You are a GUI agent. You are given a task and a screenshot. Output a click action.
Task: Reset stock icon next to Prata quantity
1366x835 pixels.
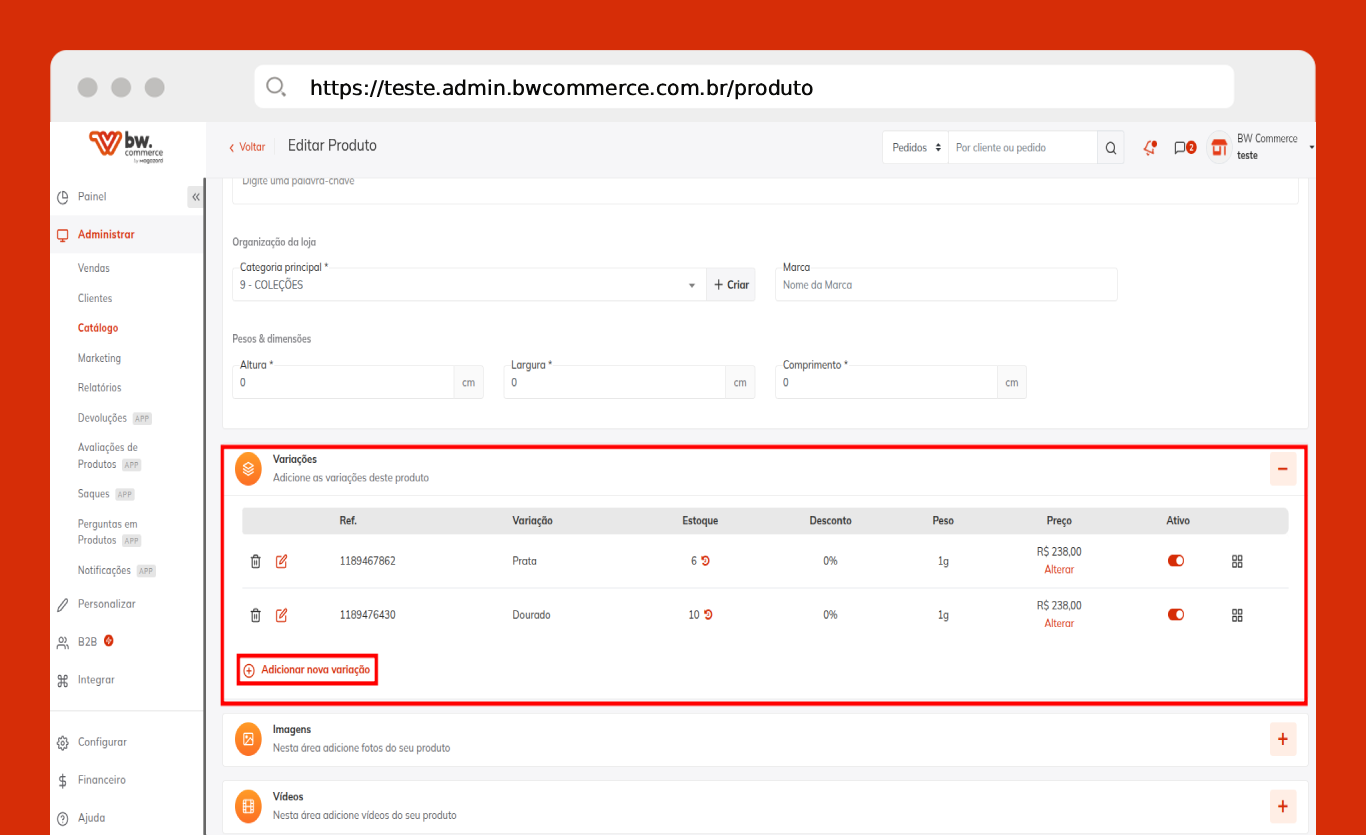[x=705, y=561]
